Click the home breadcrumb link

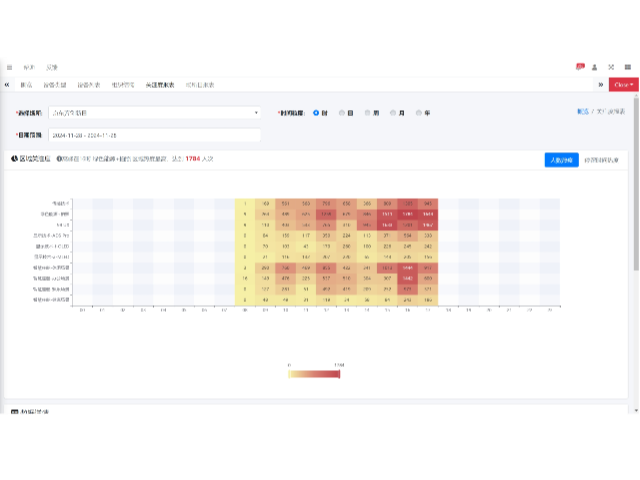click(x=582, y=112)
